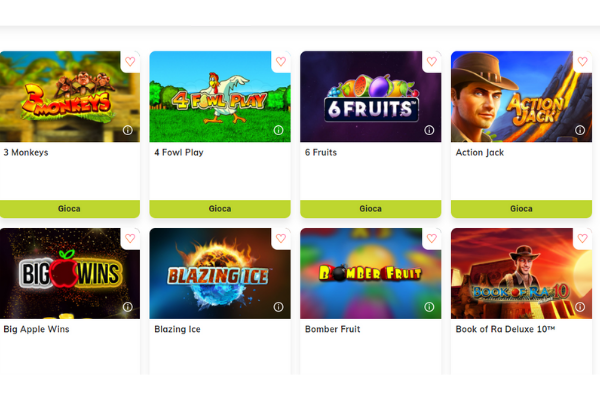Tap the heart on Bomber Fruit
This screenshot has width=600, height=400.
[x=432, y=238]
